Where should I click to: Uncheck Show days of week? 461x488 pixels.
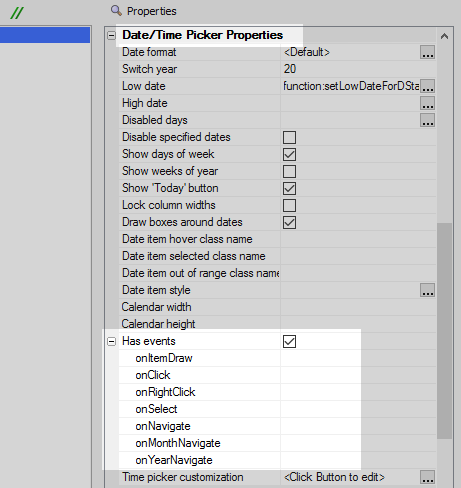tap(289, 154)
